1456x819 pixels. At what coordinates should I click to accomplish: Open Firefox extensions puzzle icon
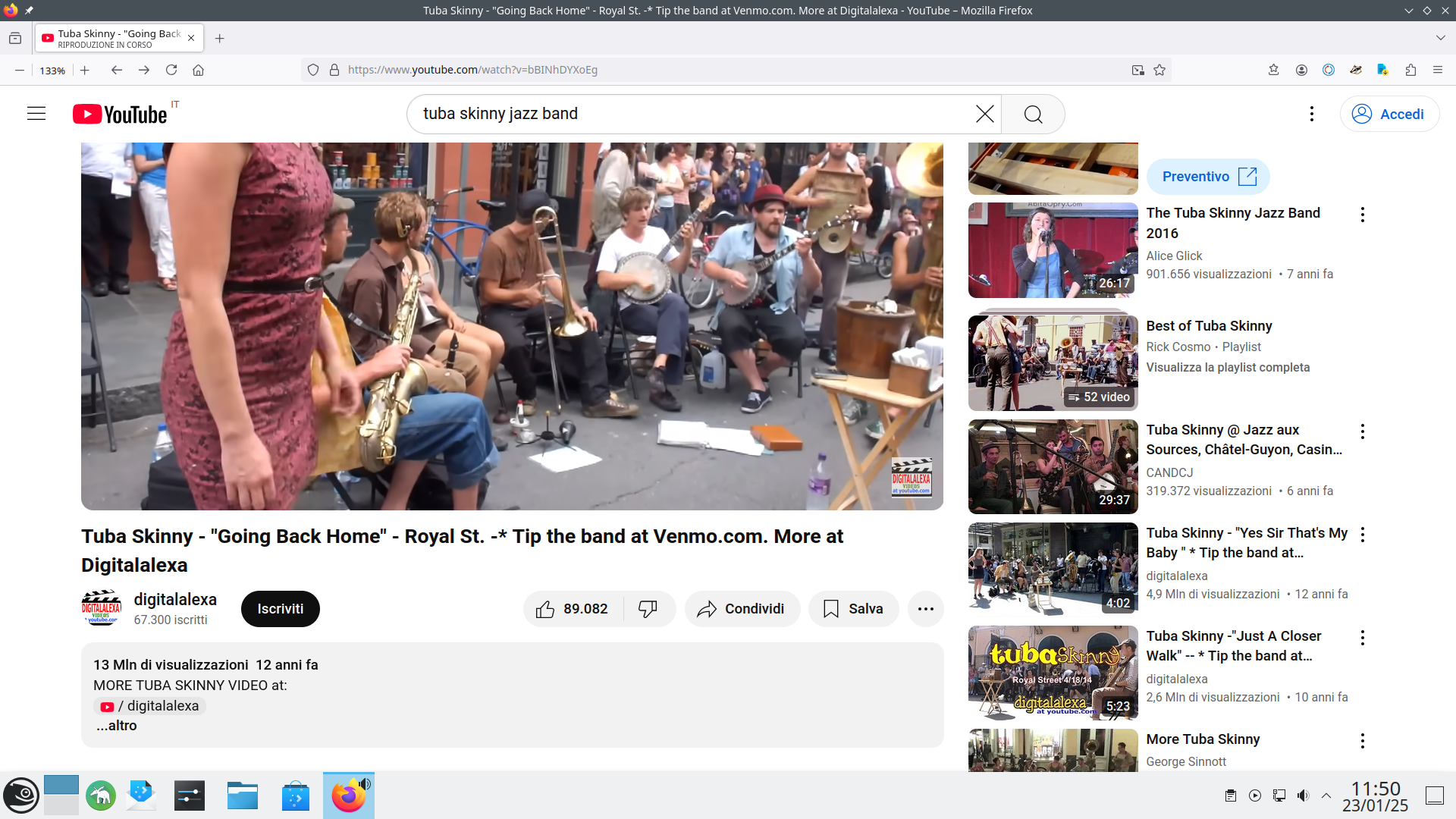(1410, 70)
